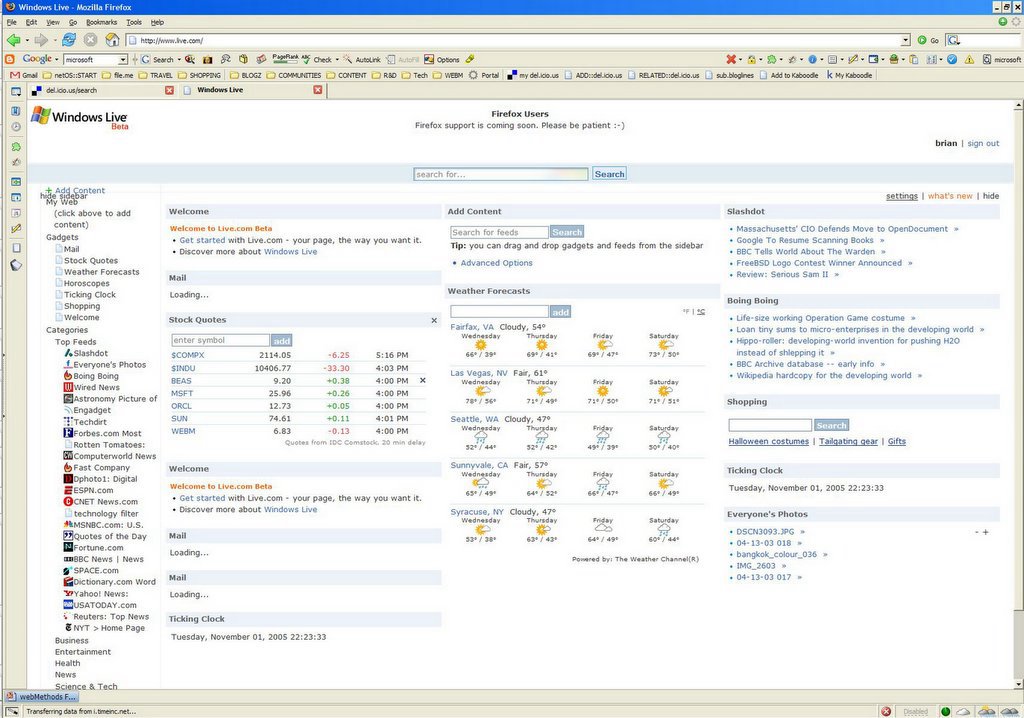Click the main Search button
The height and width of the screenshot is (718, 1024).
(x=609, y=174)
